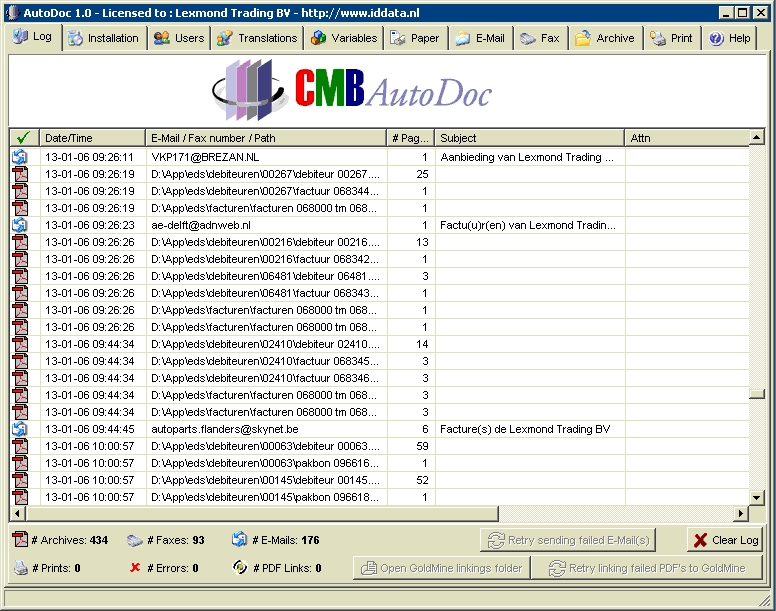The image size is (776, 611).
Task: Click PDF icon of factuur 068342 row
Action: tap(20, 259)
